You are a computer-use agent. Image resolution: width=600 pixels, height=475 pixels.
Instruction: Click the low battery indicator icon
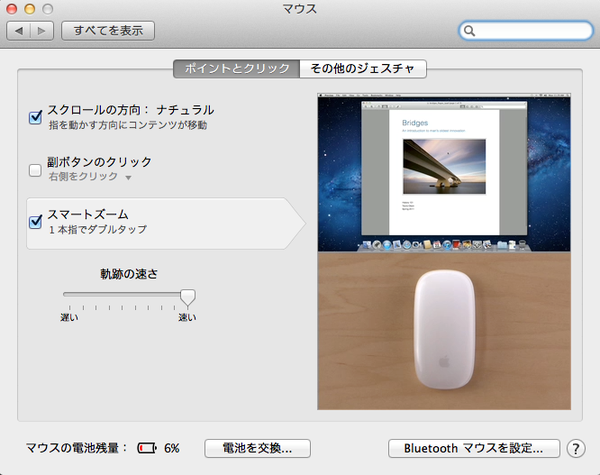click(x=147, y=448)
